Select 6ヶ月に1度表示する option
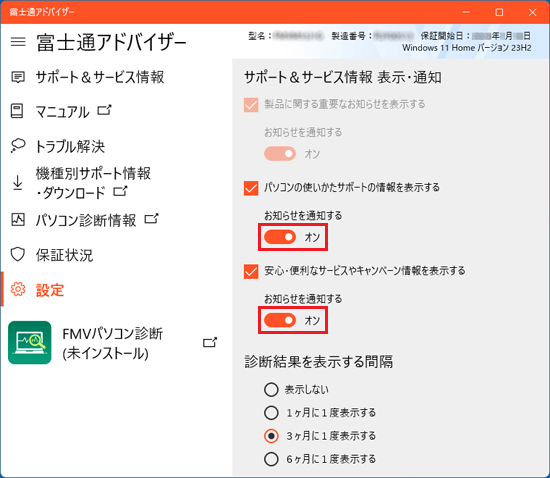Viewport: 550px width, 478px height. pyautogui.click(x=271, y=459)
